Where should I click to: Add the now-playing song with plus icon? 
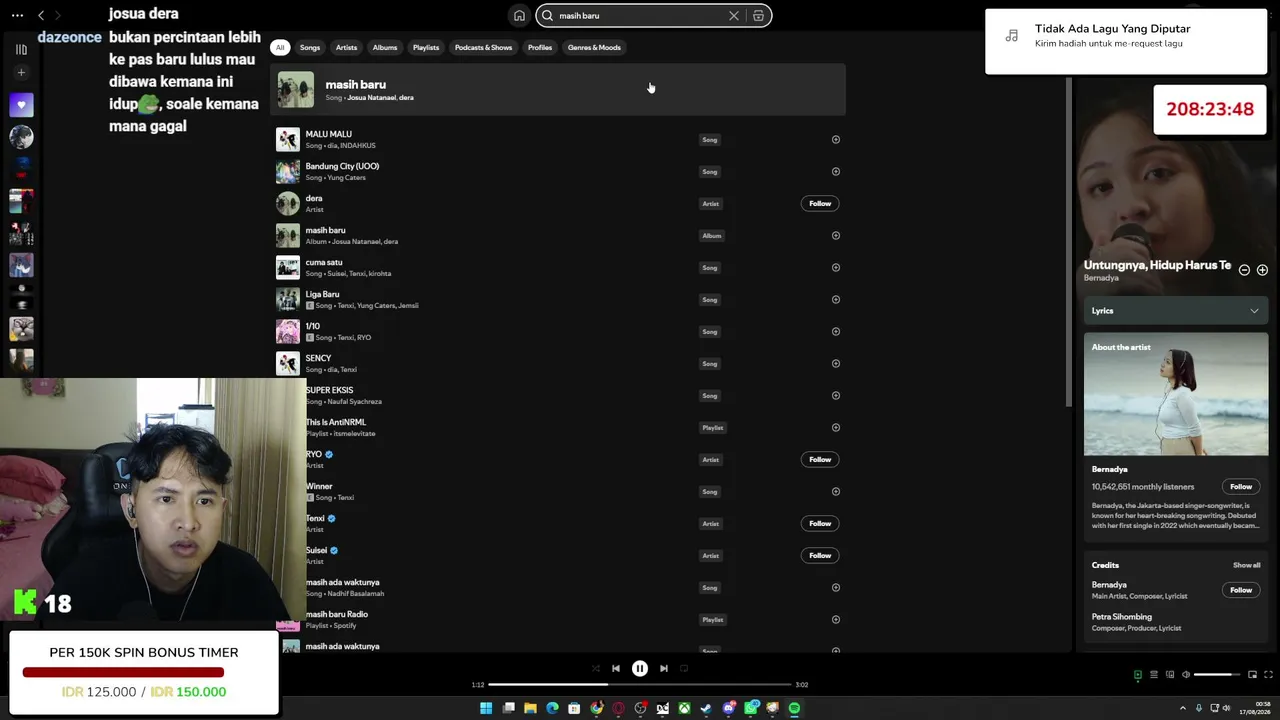click(x=1262, y=270)
